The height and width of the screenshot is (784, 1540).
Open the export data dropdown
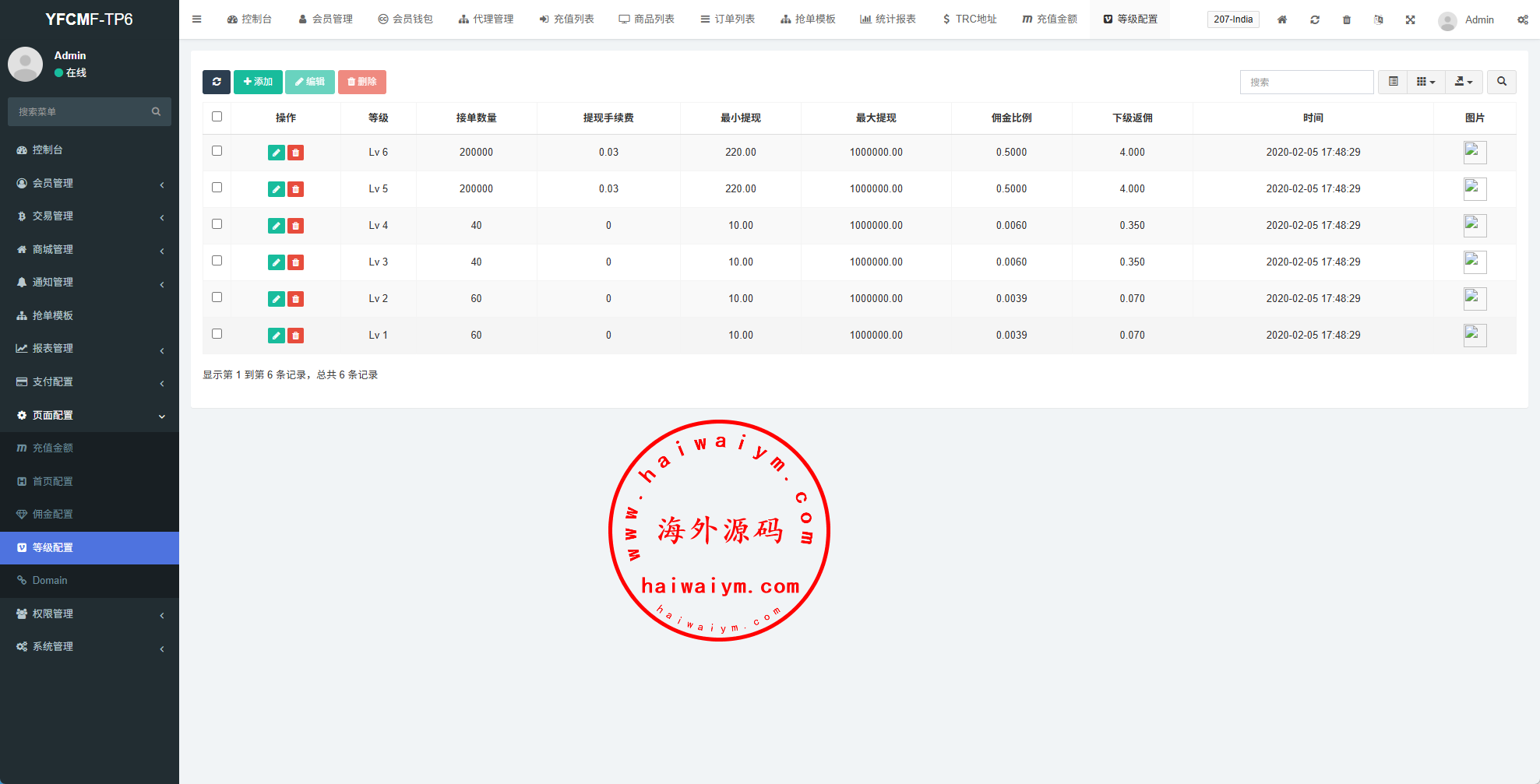coord(1464,82)
